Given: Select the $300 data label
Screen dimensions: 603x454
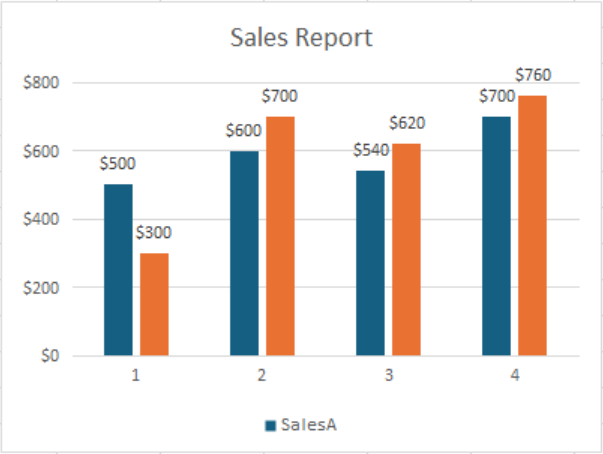Looking at the screenshot, I should [x=154, y=233].
